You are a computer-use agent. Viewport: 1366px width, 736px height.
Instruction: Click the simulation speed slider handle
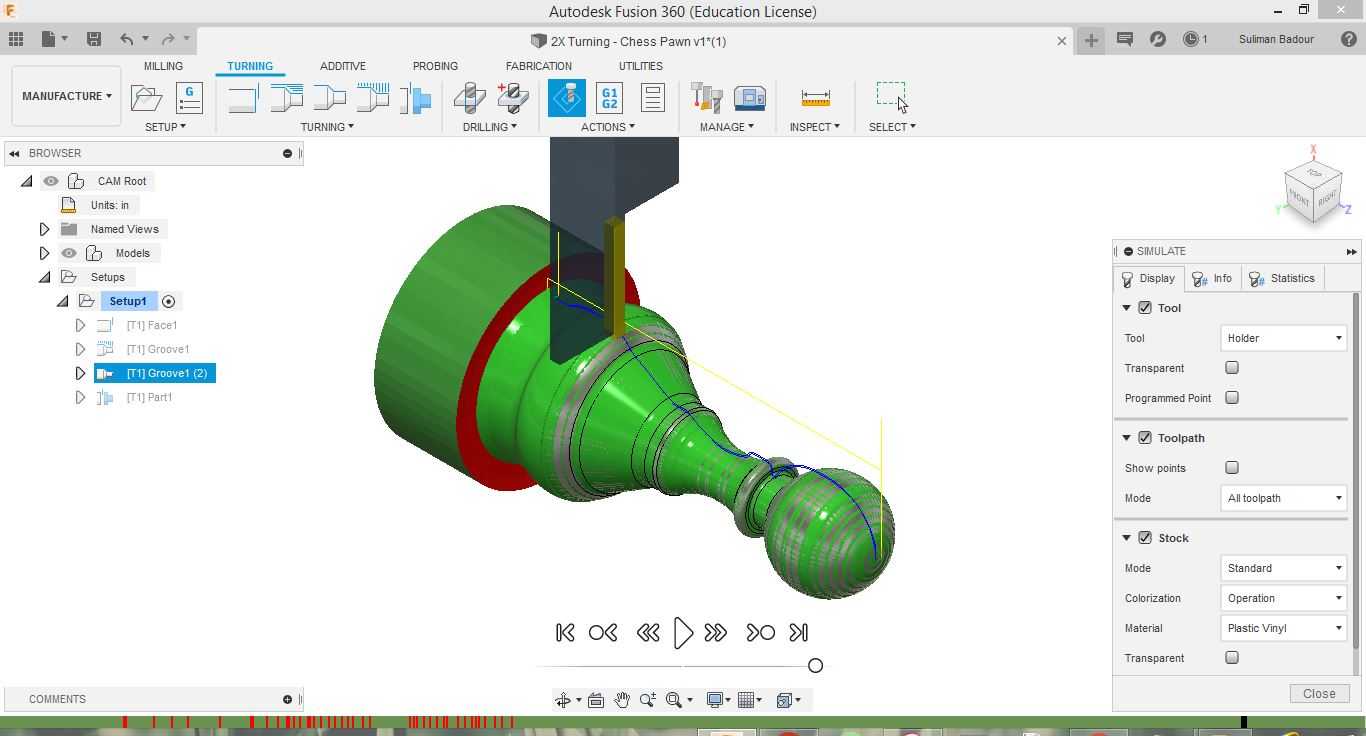coord(815,666)
